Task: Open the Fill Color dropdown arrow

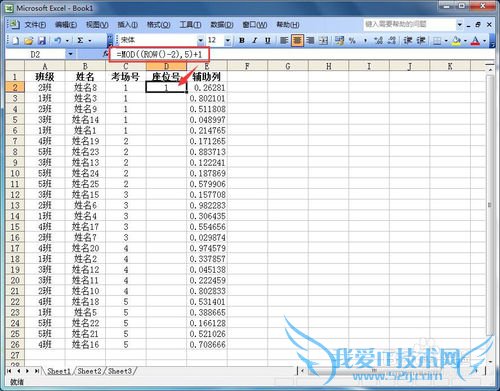Action: coord(465,41)
